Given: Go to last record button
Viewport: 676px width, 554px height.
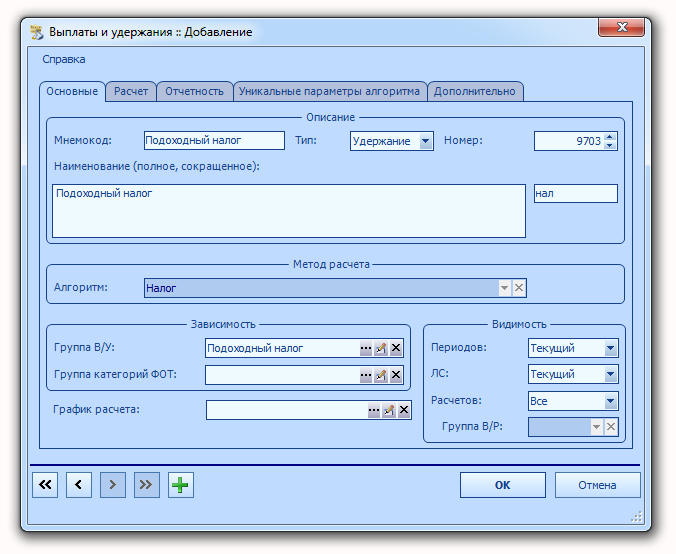Looking at the screenshot, I should click(x=147, y=485).
